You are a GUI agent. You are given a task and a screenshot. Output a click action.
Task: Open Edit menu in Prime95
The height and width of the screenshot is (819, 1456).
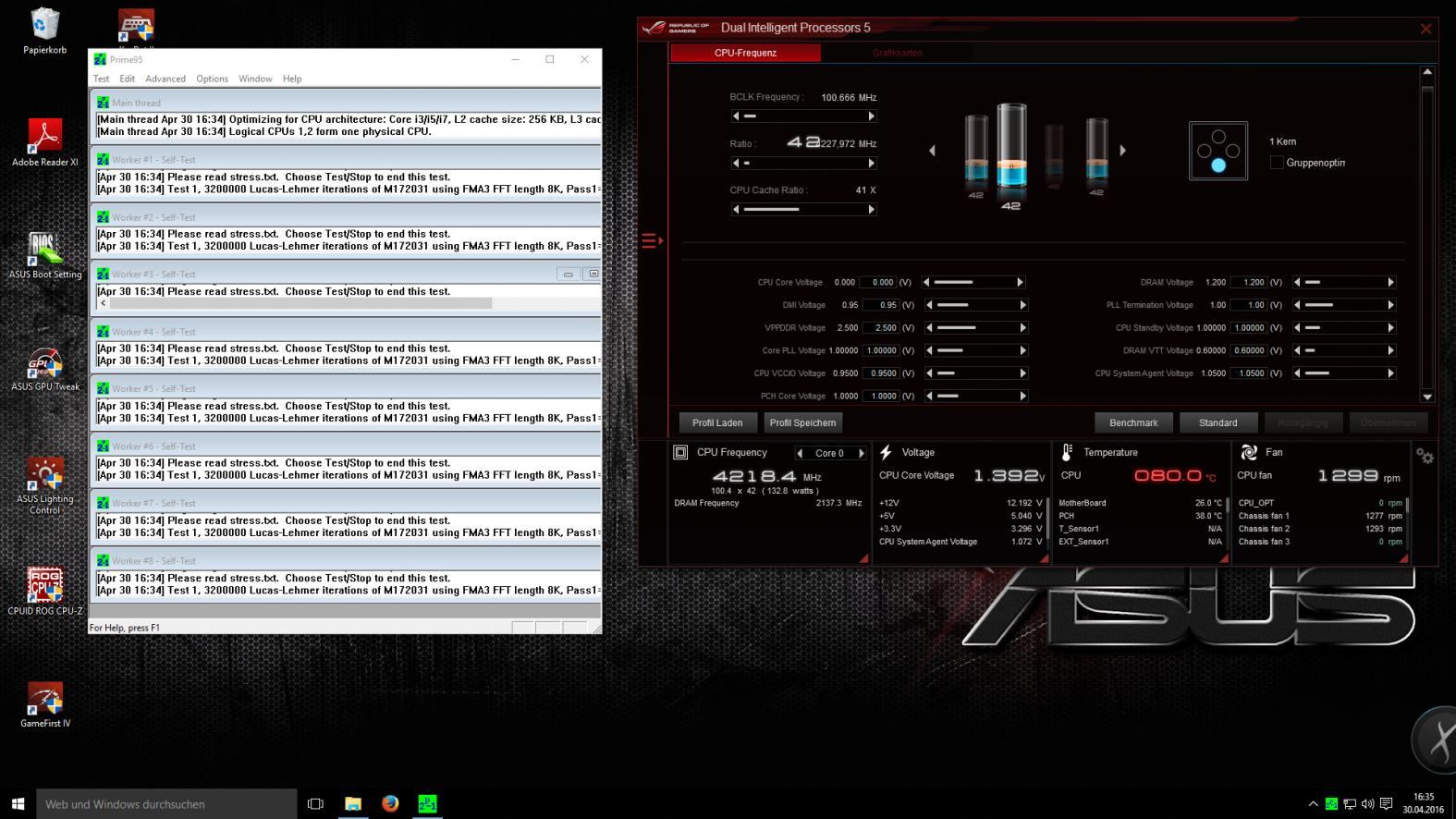click(x=127, y=79)
